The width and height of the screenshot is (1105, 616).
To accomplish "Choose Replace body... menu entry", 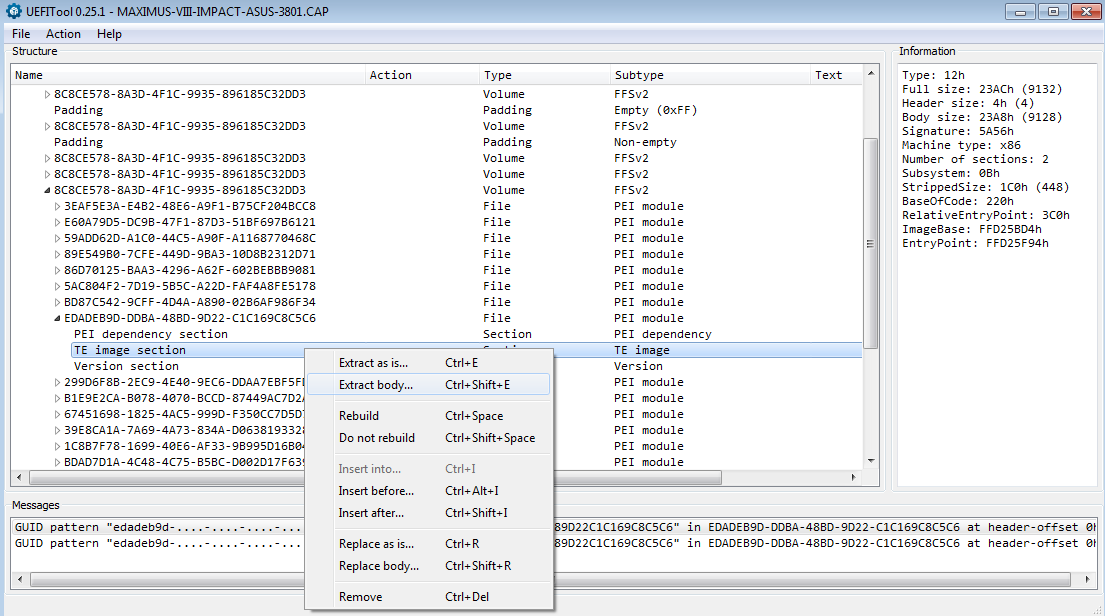I will [428, 565].
